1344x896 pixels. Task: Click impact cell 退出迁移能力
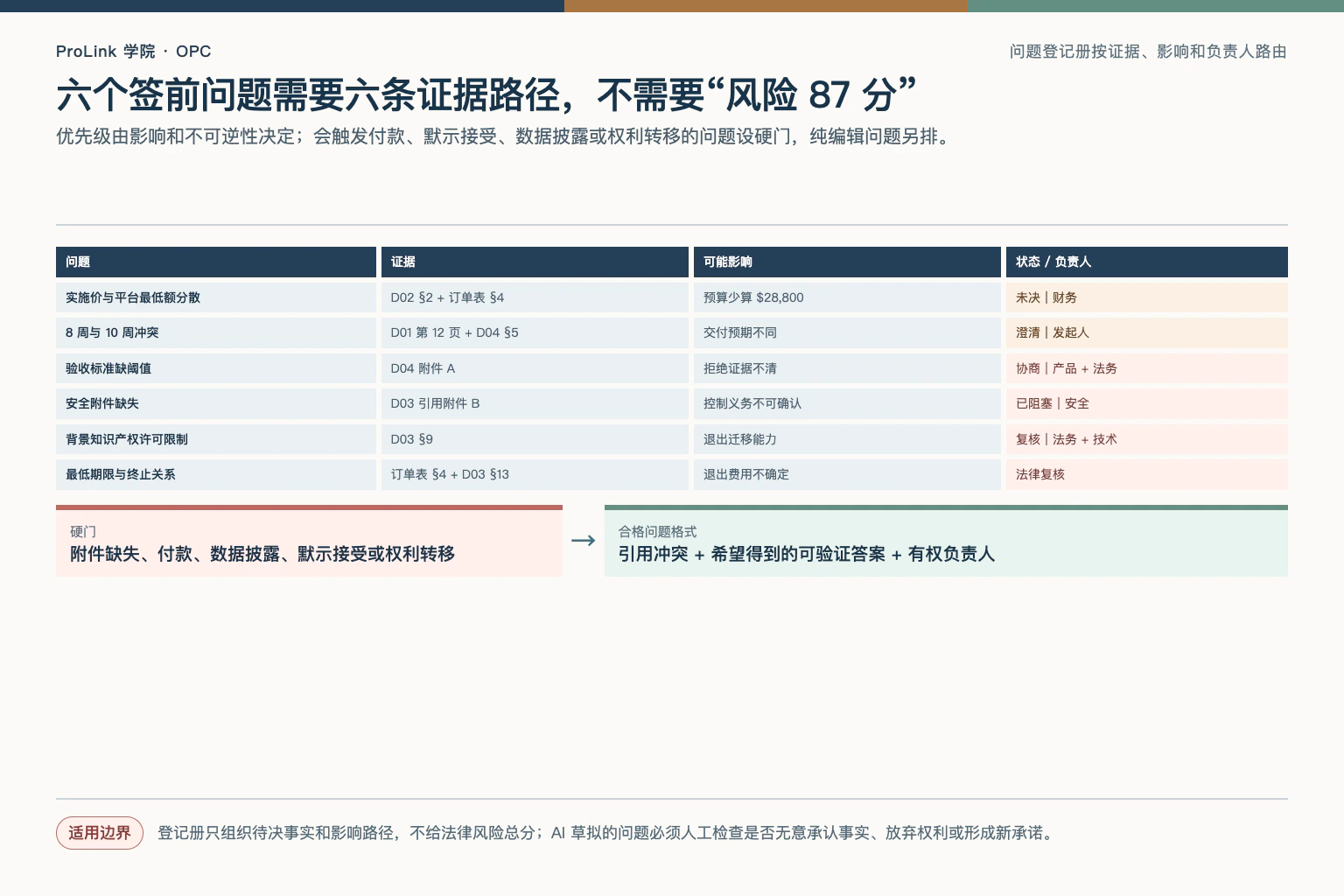coord(847,439)
